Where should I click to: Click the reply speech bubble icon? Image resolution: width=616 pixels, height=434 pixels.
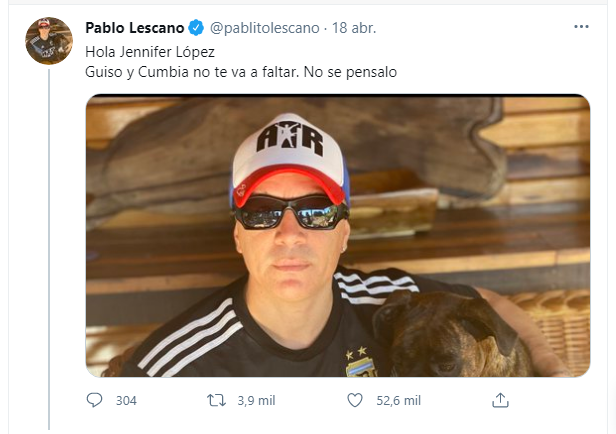94,400
